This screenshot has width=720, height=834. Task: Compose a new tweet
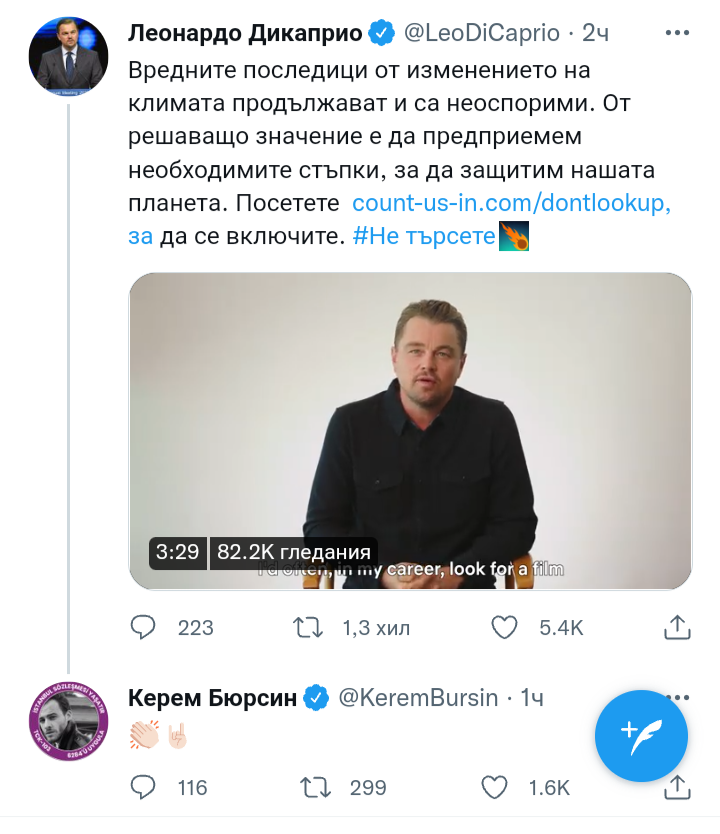point(641,736)
